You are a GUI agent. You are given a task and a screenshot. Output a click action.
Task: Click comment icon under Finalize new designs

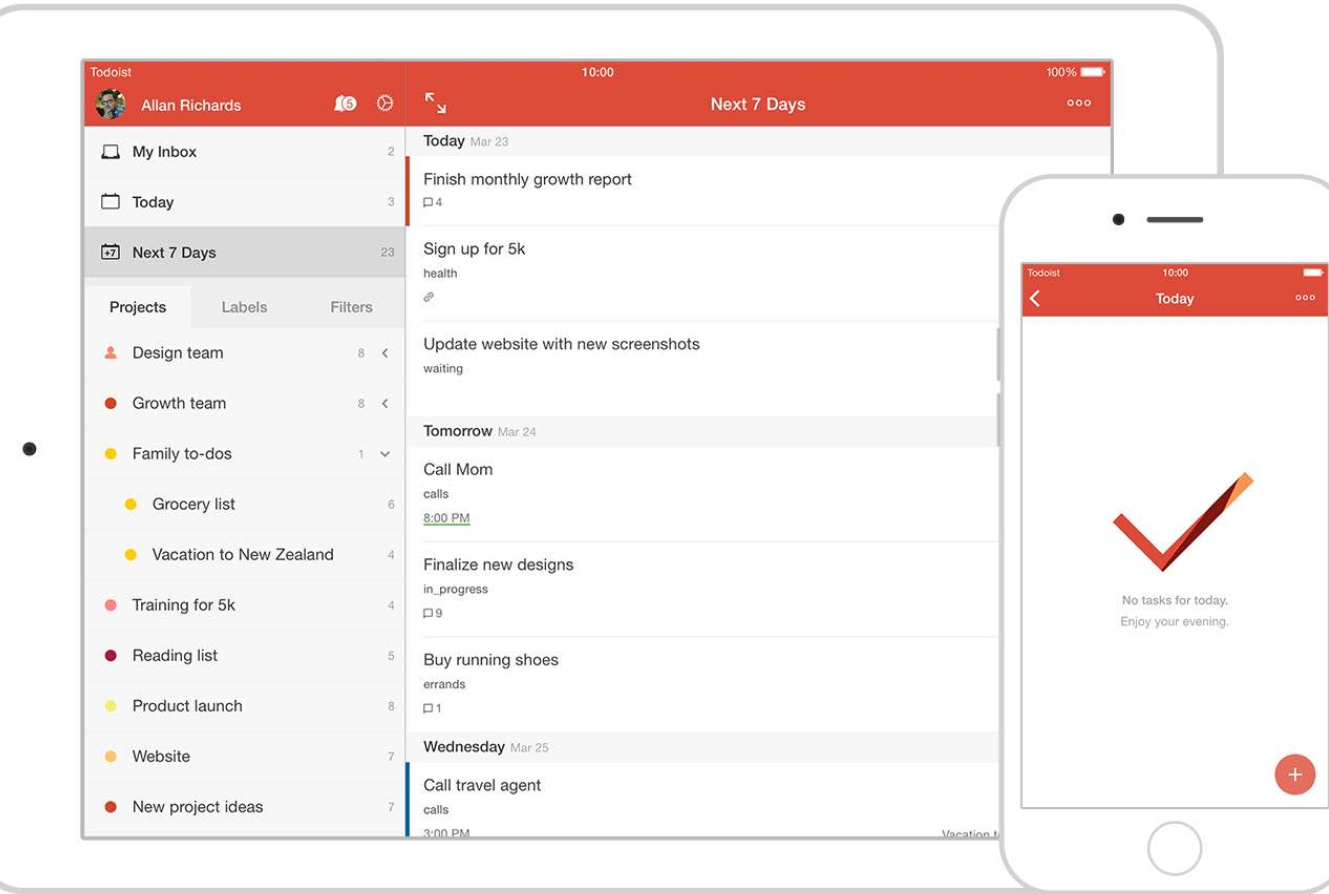coord(428,613)
